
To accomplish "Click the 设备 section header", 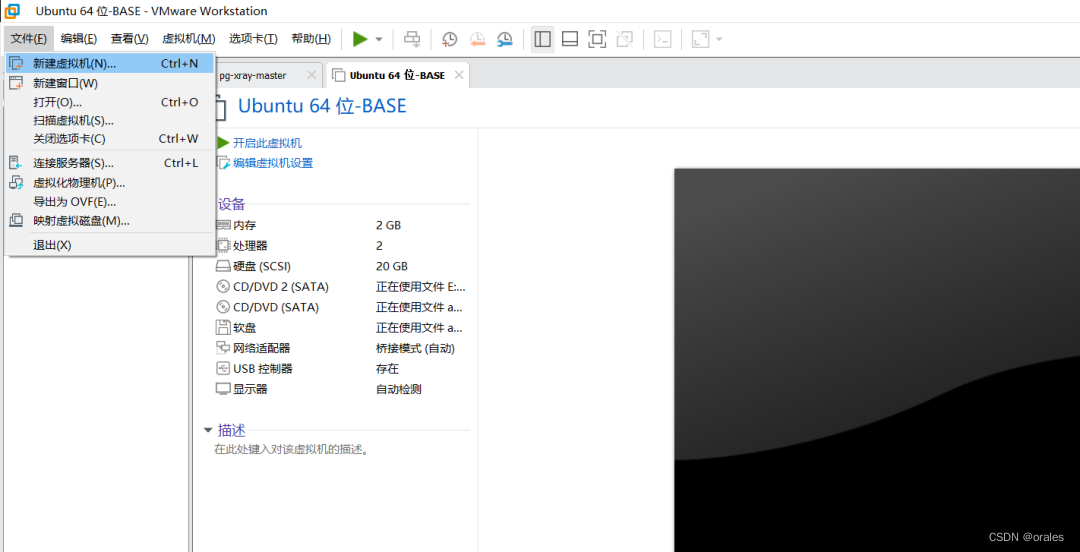I will tap(231, 204).
